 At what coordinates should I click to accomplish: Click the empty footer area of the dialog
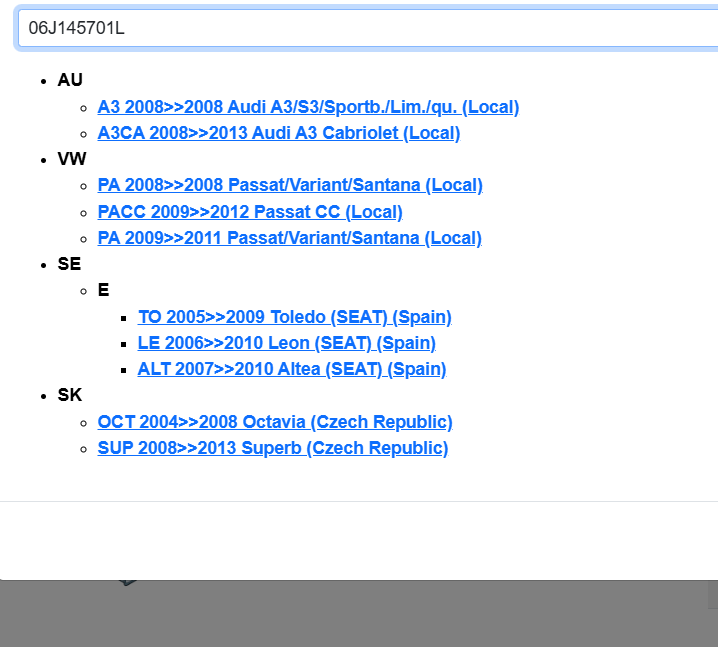(360, 540)
